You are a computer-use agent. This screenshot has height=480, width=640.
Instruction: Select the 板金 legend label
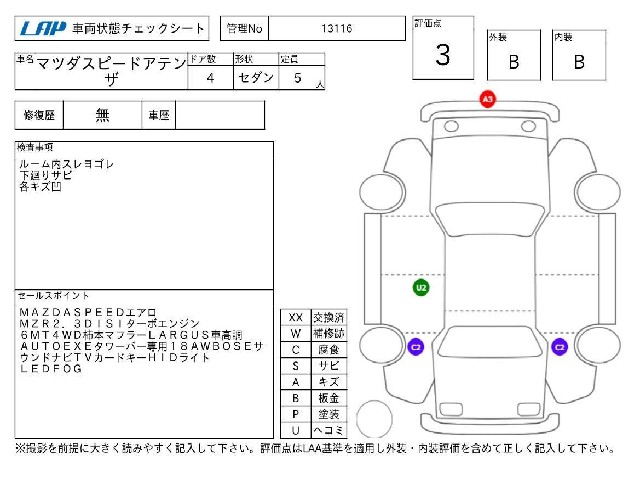pos(329,398)
